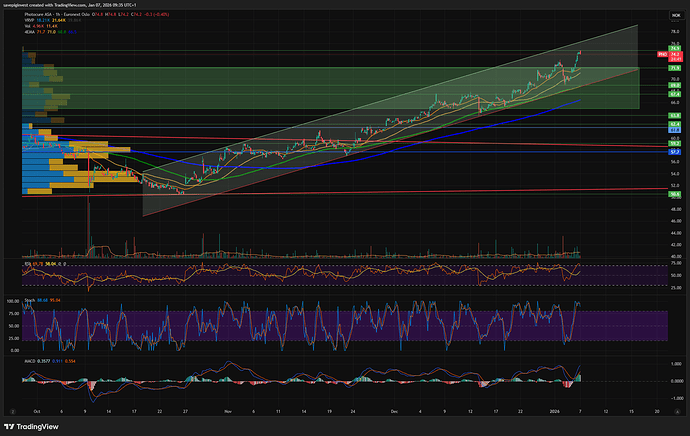Click the 'Nov' label on the time axis
Image resolution: width=690 pixels, height=436 pixels.
[x=229, y=410]
